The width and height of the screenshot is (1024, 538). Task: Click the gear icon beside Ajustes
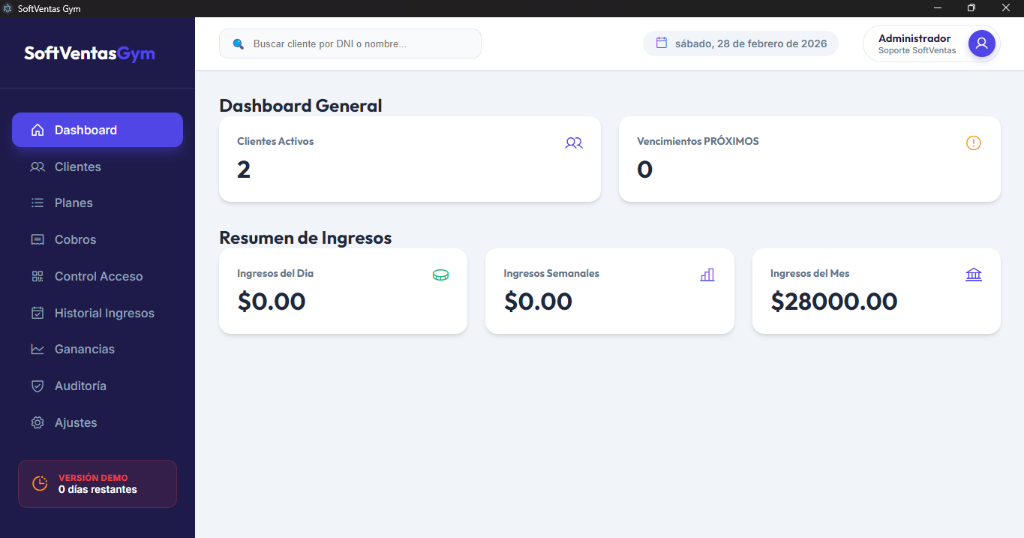(38, 422)
